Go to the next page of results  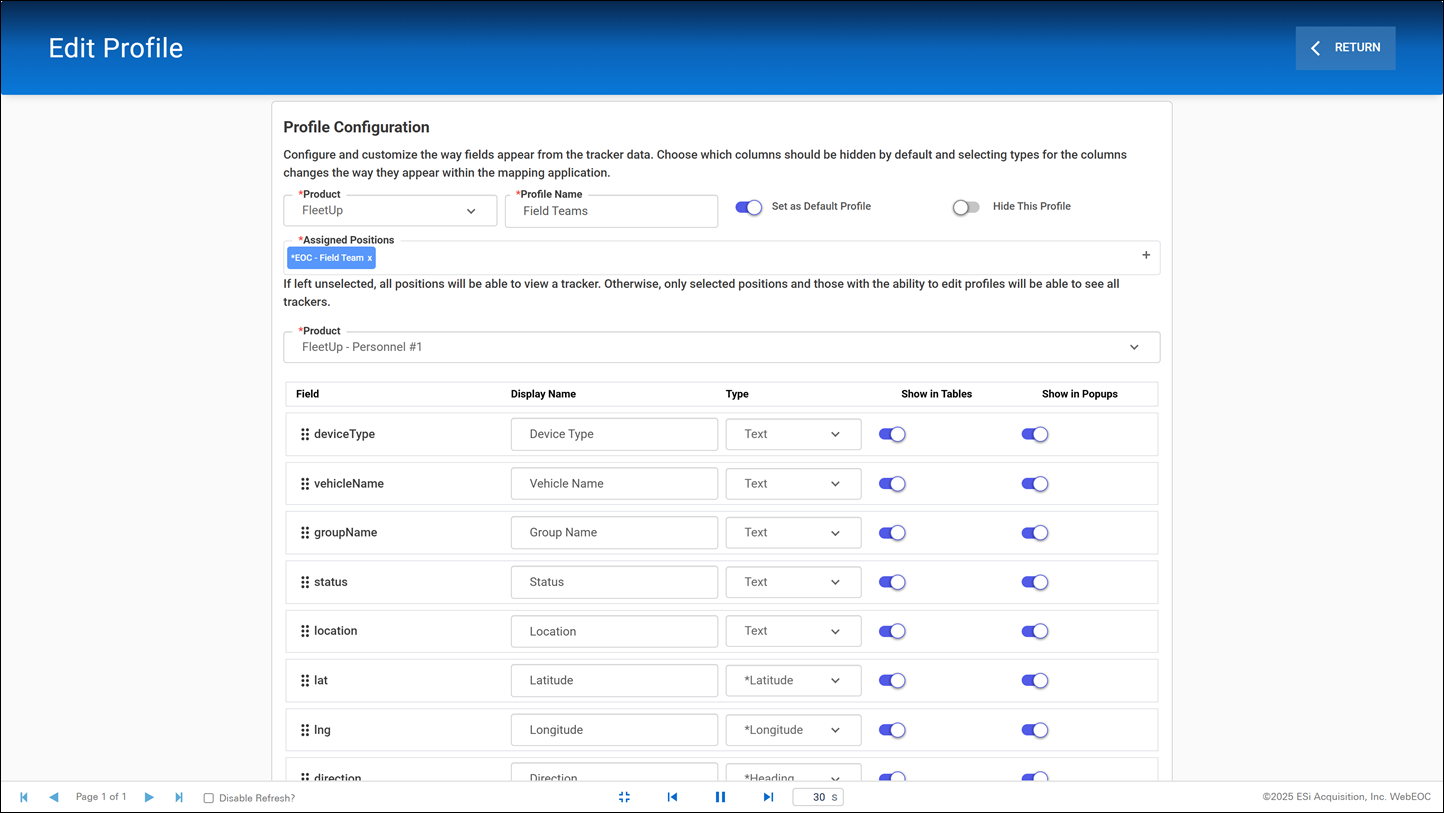(x=149, y=797)
